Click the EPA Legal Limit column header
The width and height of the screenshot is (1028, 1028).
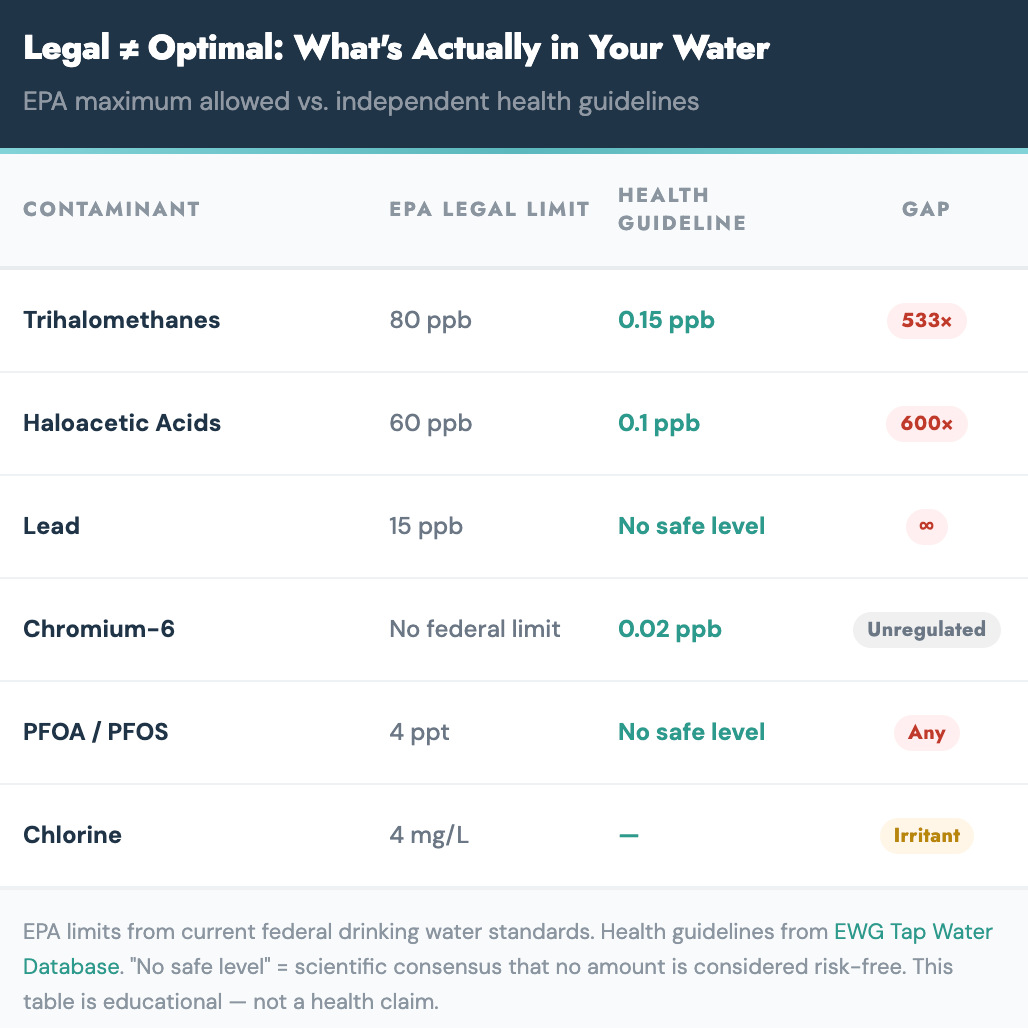pos(489,209)
